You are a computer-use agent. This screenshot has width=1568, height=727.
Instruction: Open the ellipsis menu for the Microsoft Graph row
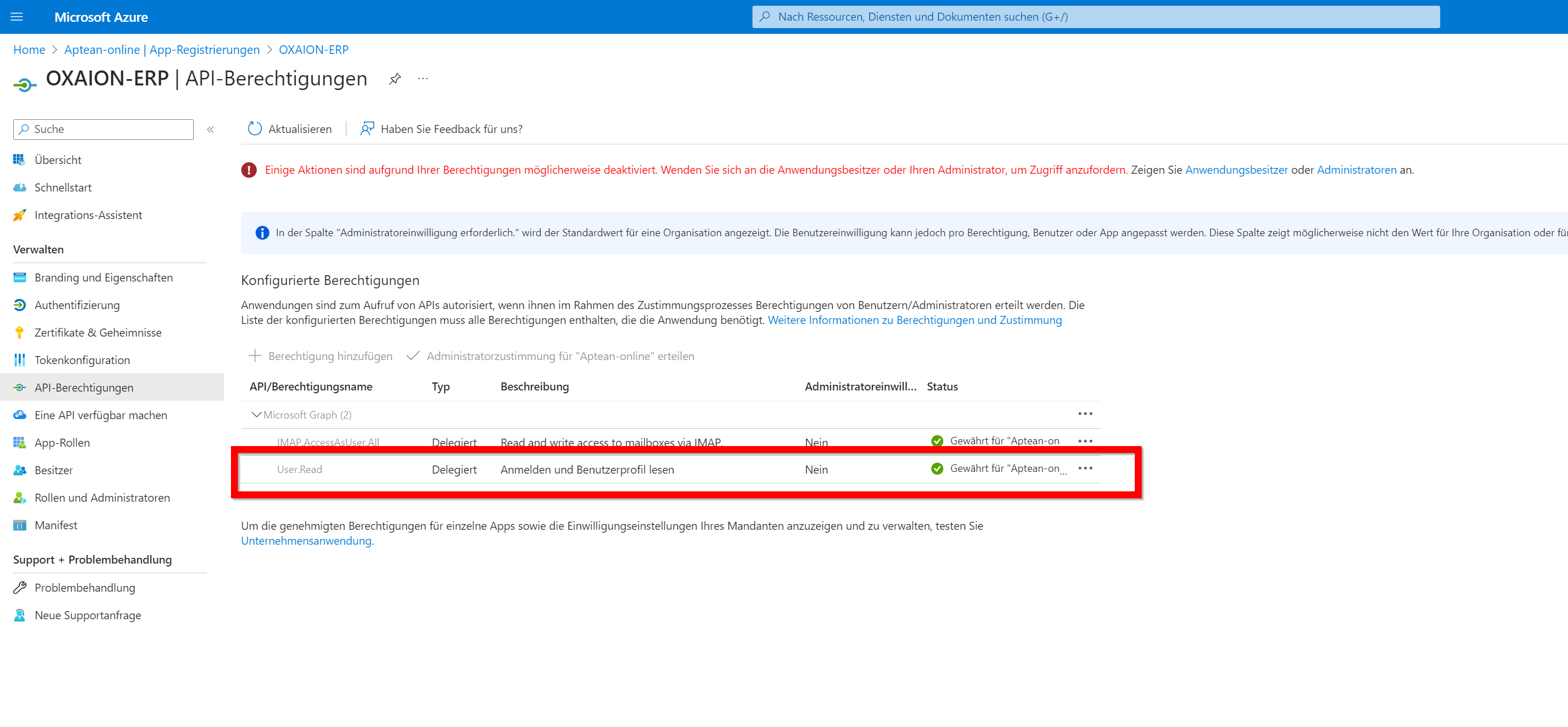[x=1085, y=413]
